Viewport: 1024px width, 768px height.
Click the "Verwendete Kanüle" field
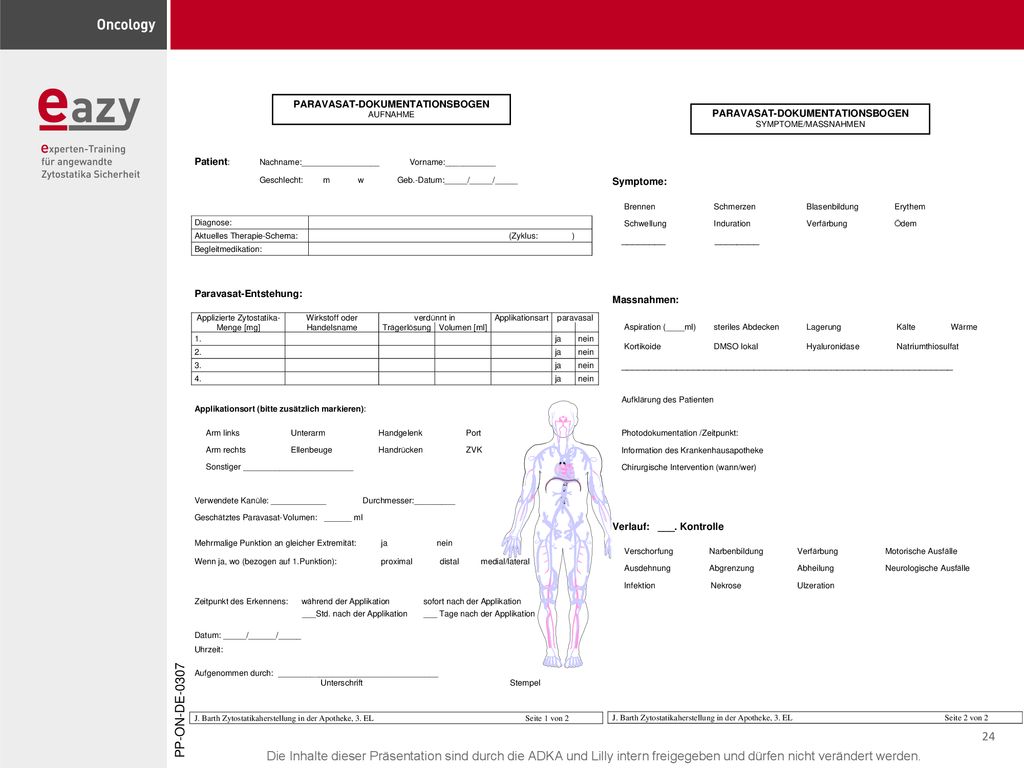point(298,501)
